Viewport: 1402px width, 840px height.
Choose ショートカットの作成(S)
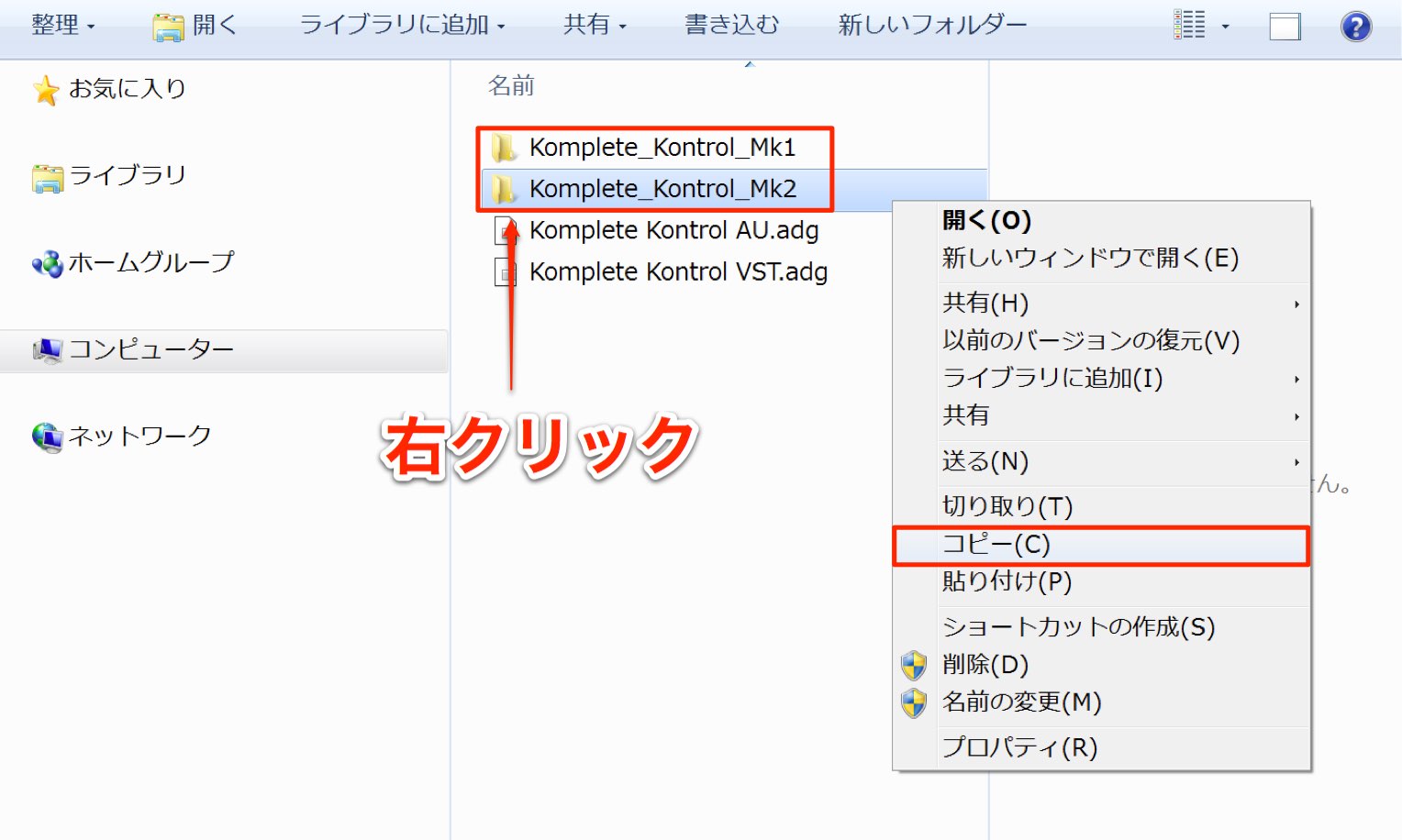1101,627
